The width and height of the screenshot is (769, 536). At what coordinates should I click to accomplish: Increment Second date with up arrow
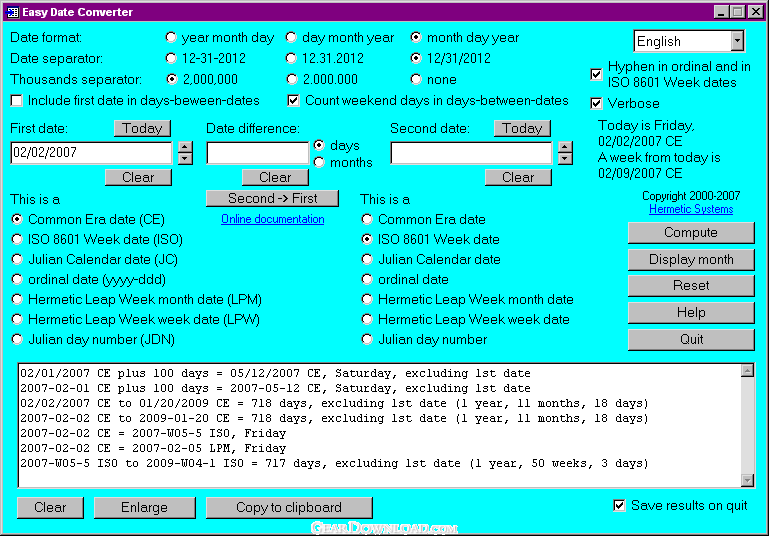[565, 147]
